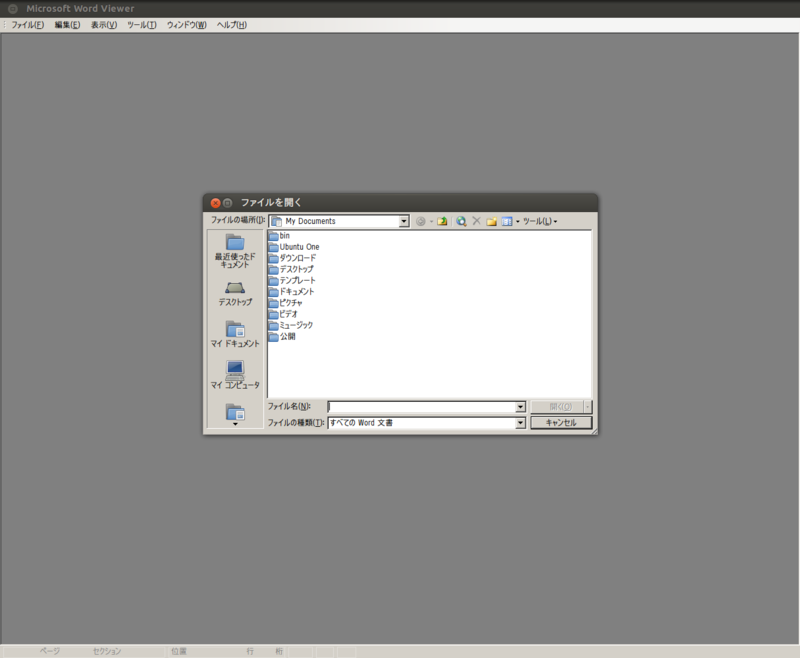Image resolution: width=800 pixels, height=658 pixels.
Task: Select デスクトップ in places bar
Action: [235, 294]
